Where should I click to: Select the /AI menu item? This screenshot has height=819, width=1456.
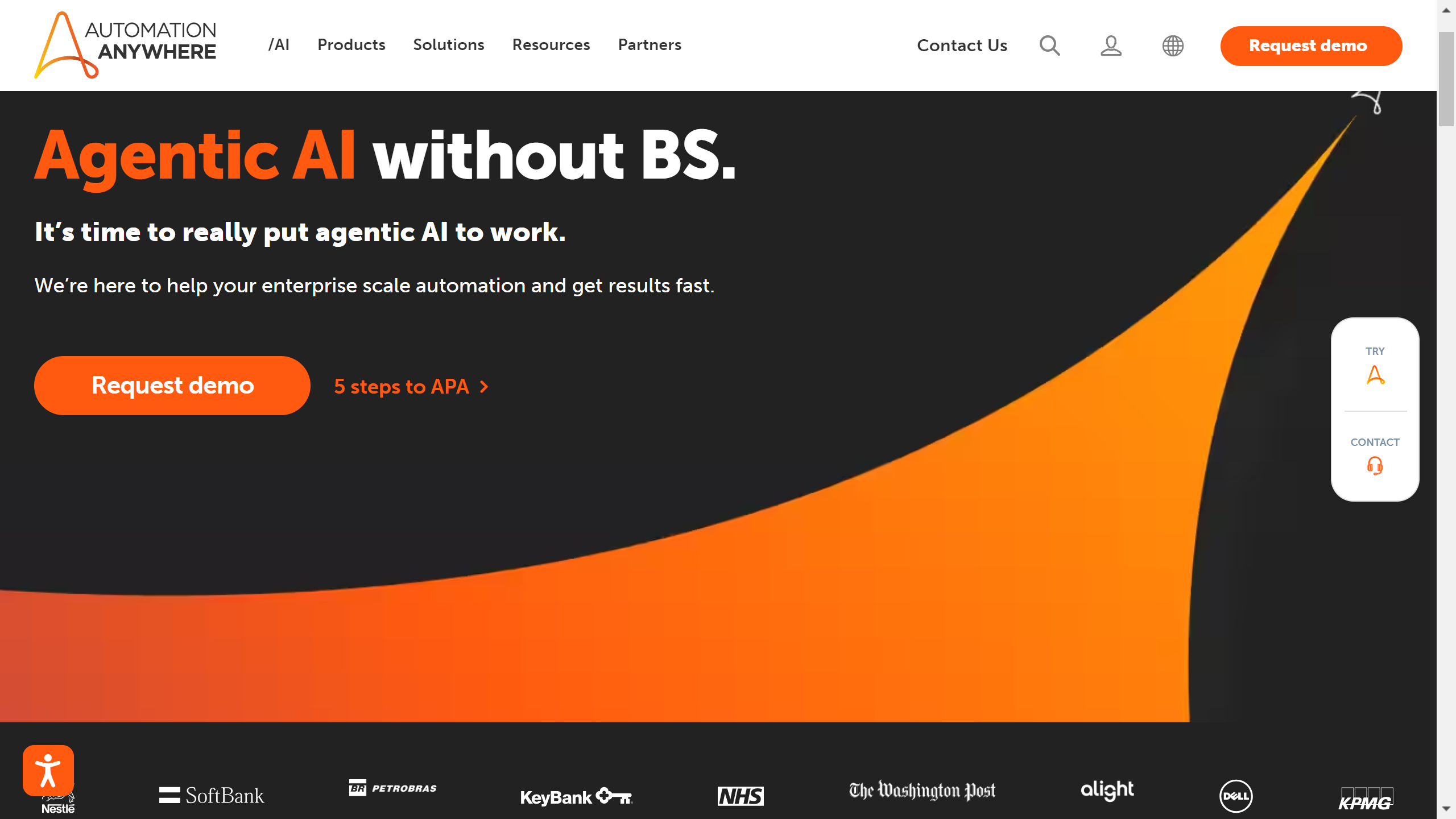pos(279,45)
